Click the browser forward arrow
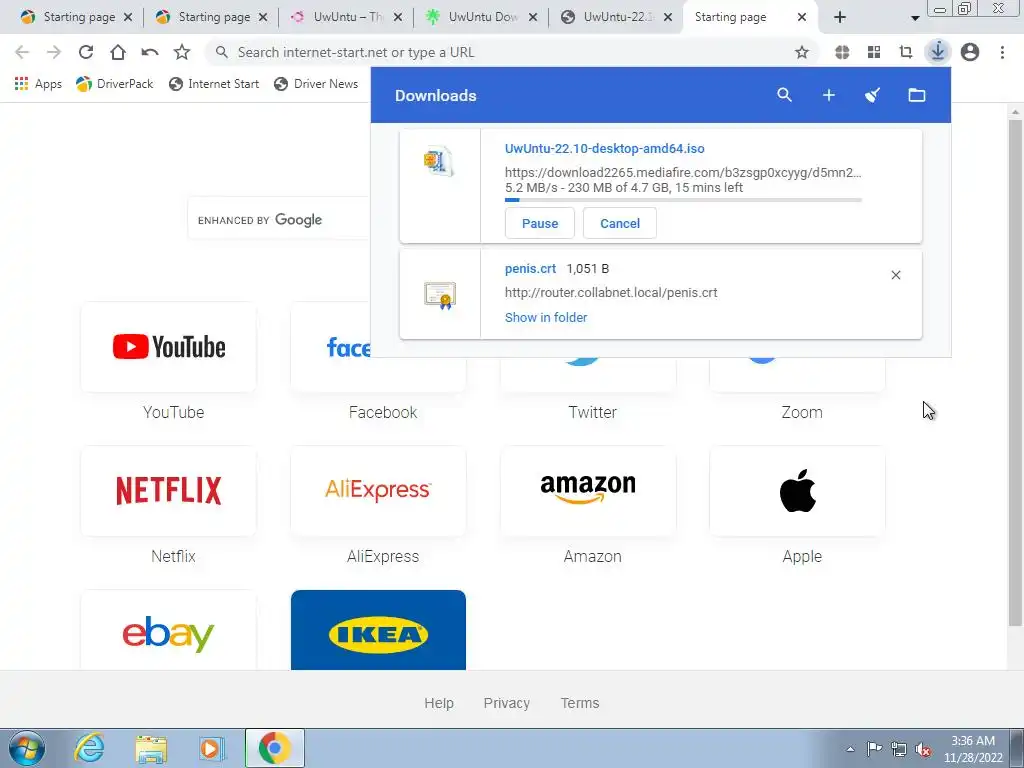The height and width of the screenshot is (768, 1024). (54, 52)
